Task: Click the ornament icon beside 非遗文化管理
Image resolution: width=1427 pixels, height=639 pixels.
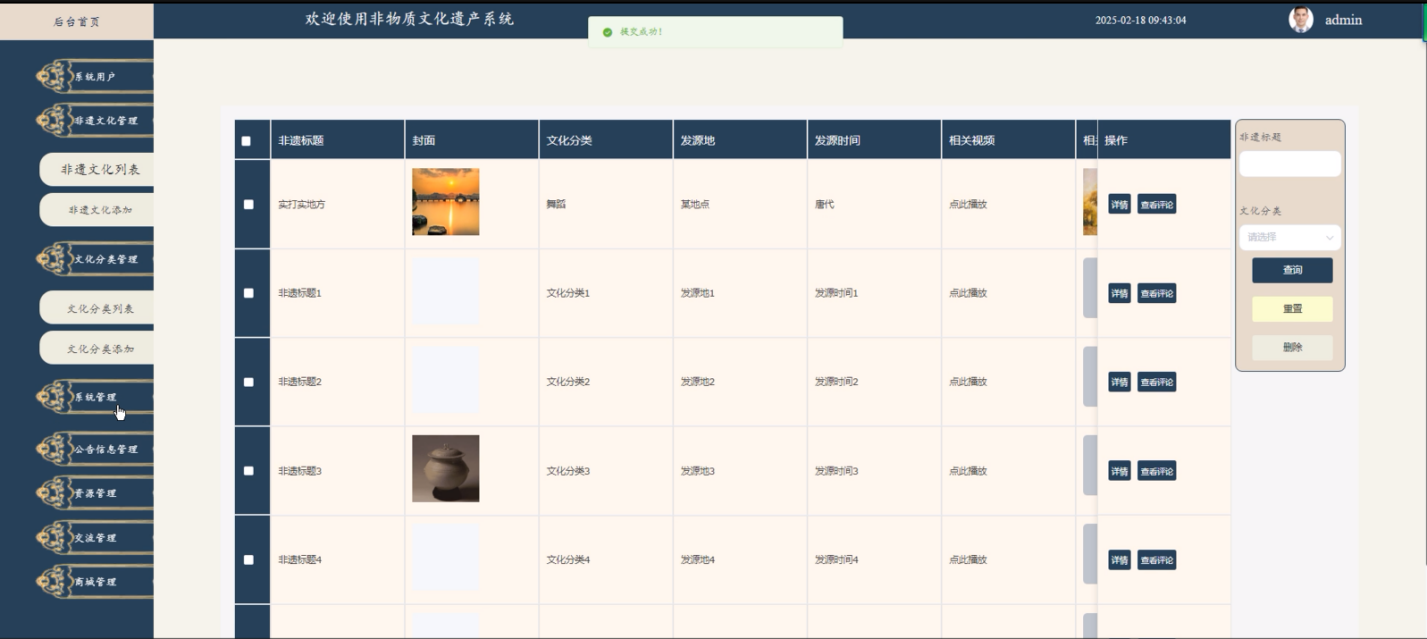Action: [54, 120]
